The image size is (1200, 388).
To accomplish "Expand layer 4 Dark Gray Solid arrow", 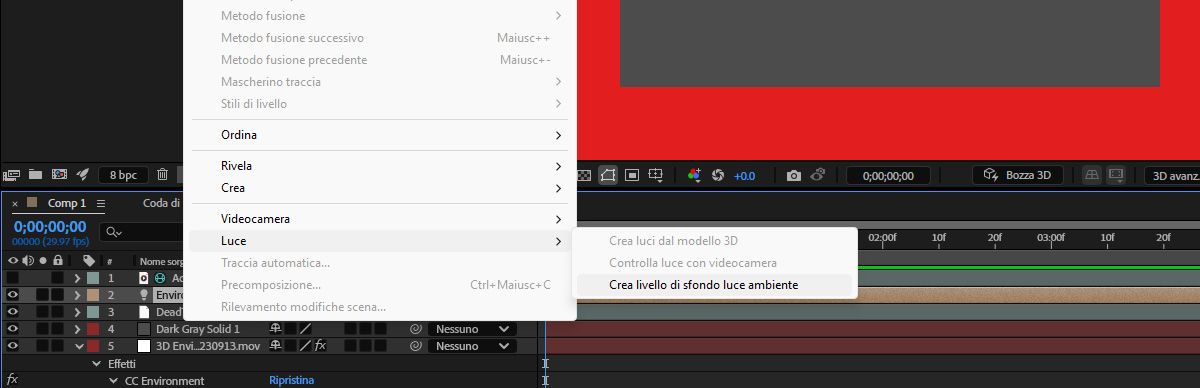I will [x=77, y=329].
